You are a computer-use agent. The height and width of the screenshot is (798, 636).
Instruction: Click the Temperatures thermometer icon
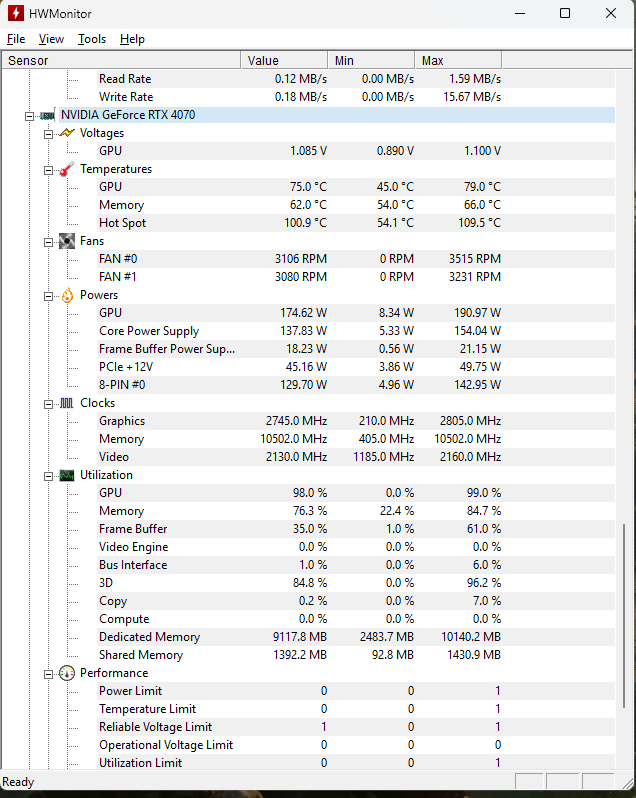coord(67,169)
